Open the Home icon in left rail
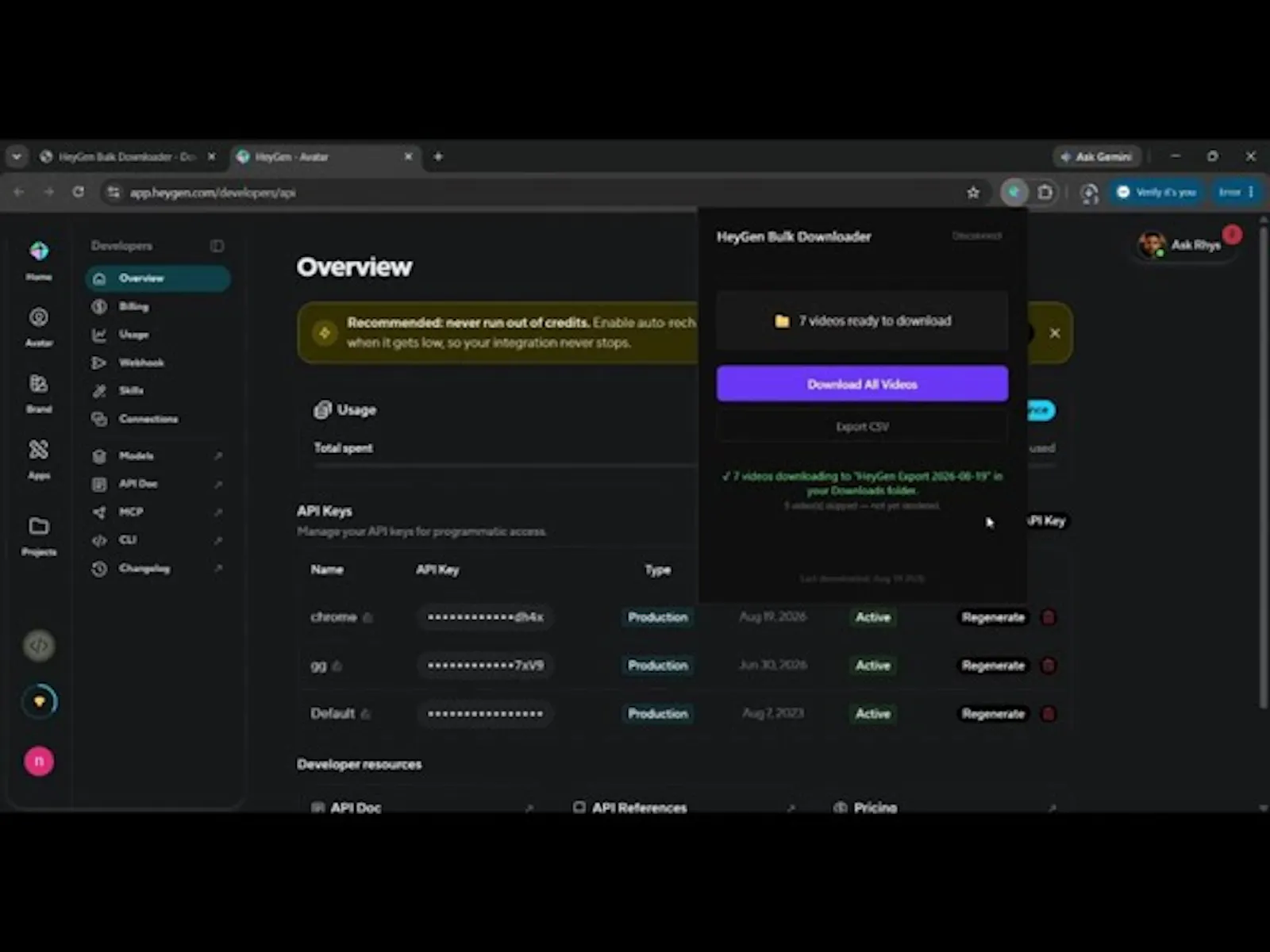Screen dimensions: 1270x952 coord(39,260)
